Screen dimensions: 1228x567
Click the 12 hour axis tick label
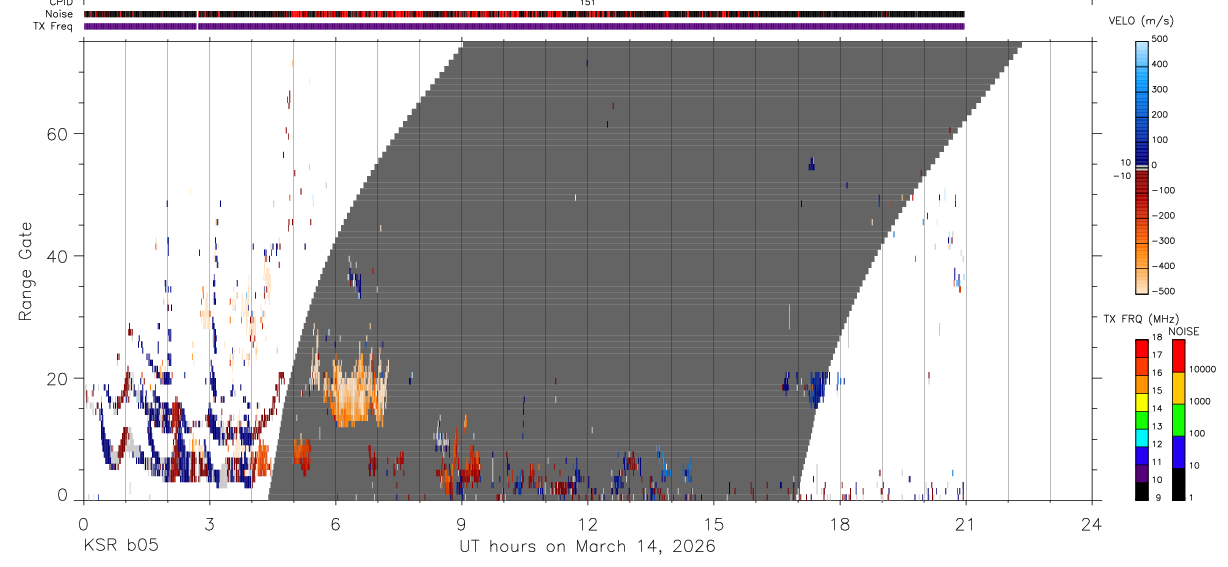pos(588,523)
